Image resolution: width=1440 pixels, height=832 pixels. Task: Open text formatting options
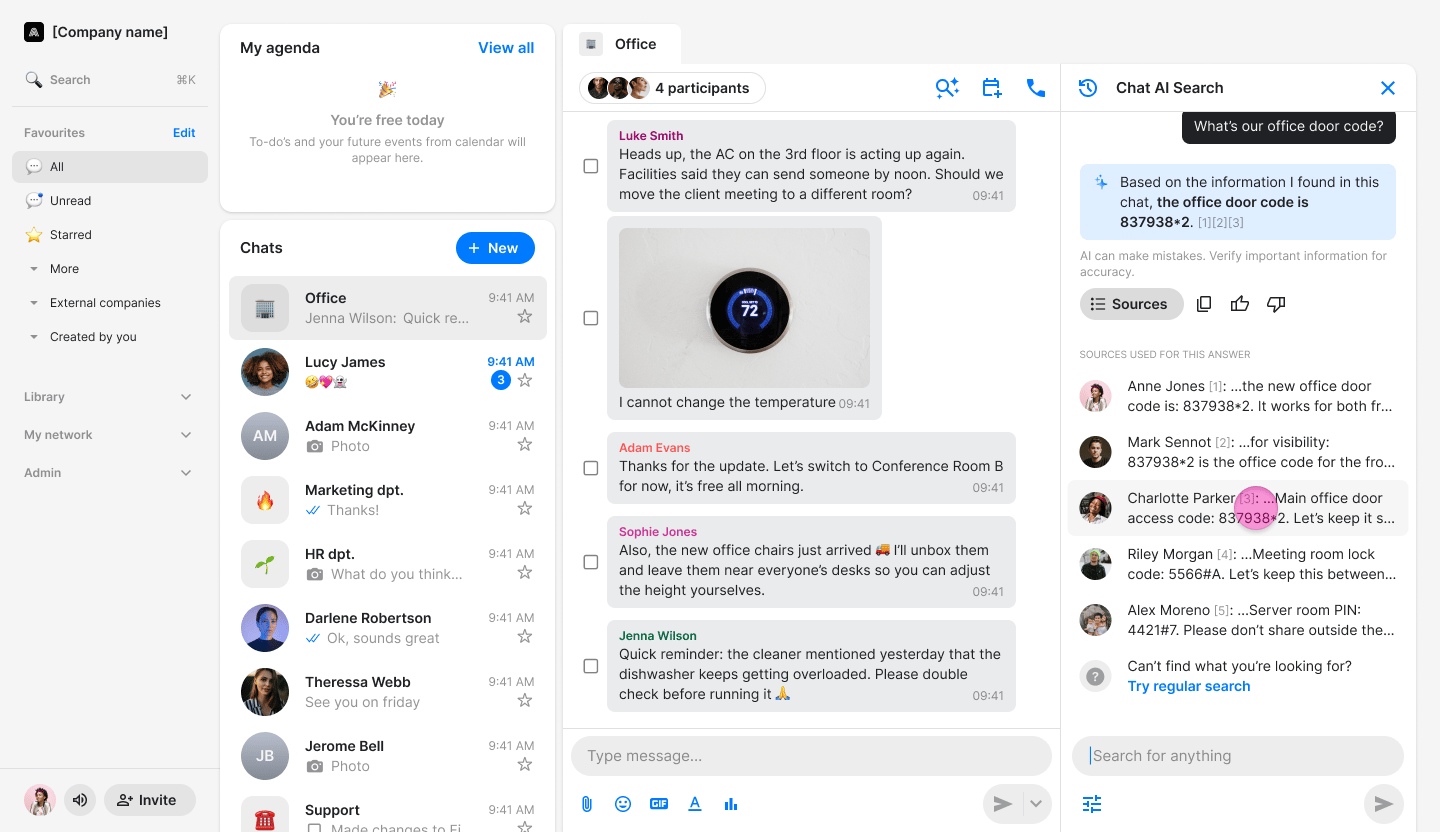coord(695,804)
